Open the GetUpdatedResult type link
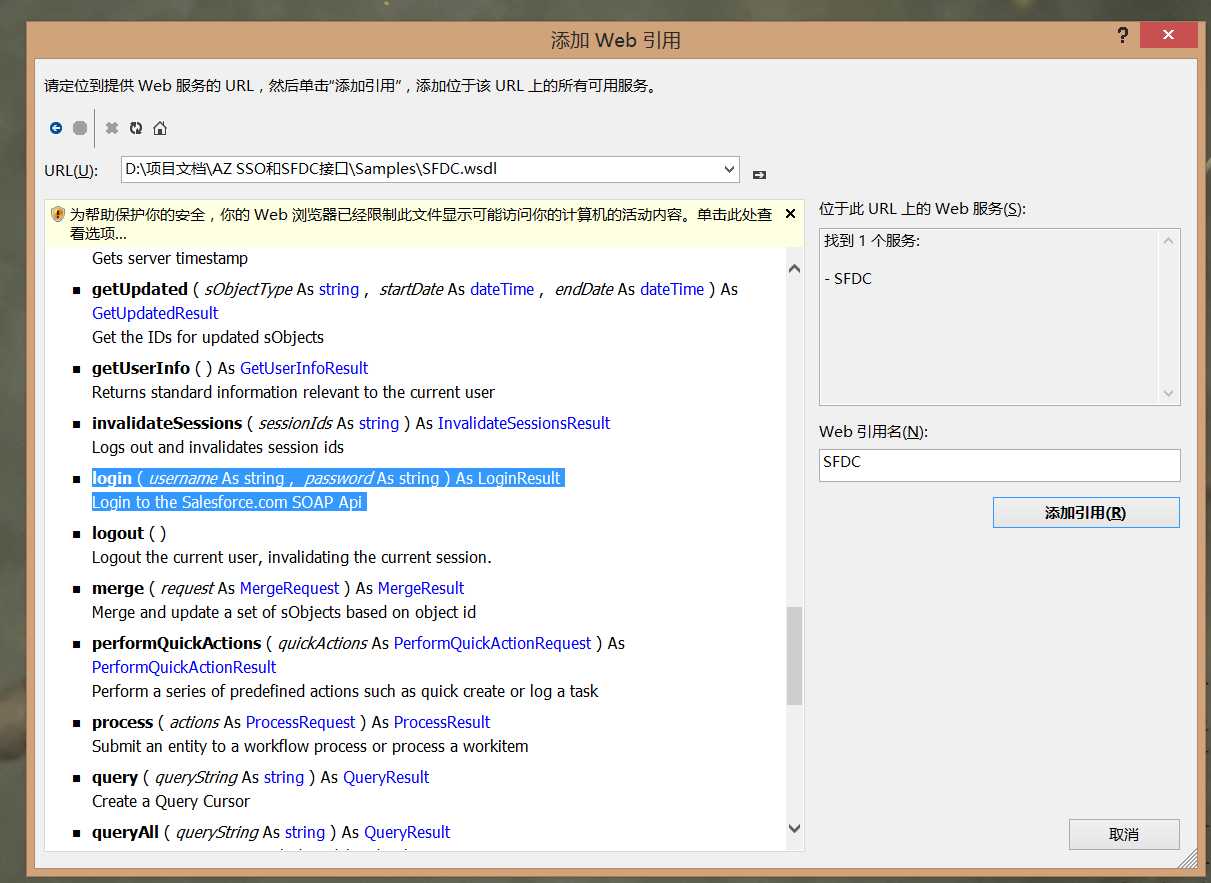 coord(155,313)
